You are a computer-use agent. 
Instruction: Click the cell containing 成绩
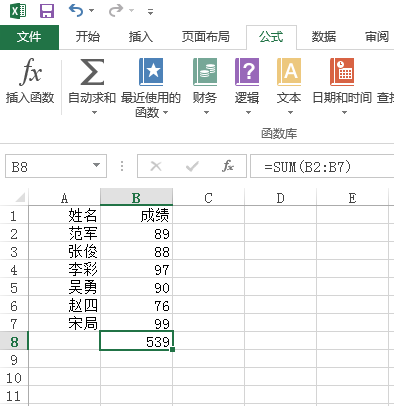coord(136,215)
